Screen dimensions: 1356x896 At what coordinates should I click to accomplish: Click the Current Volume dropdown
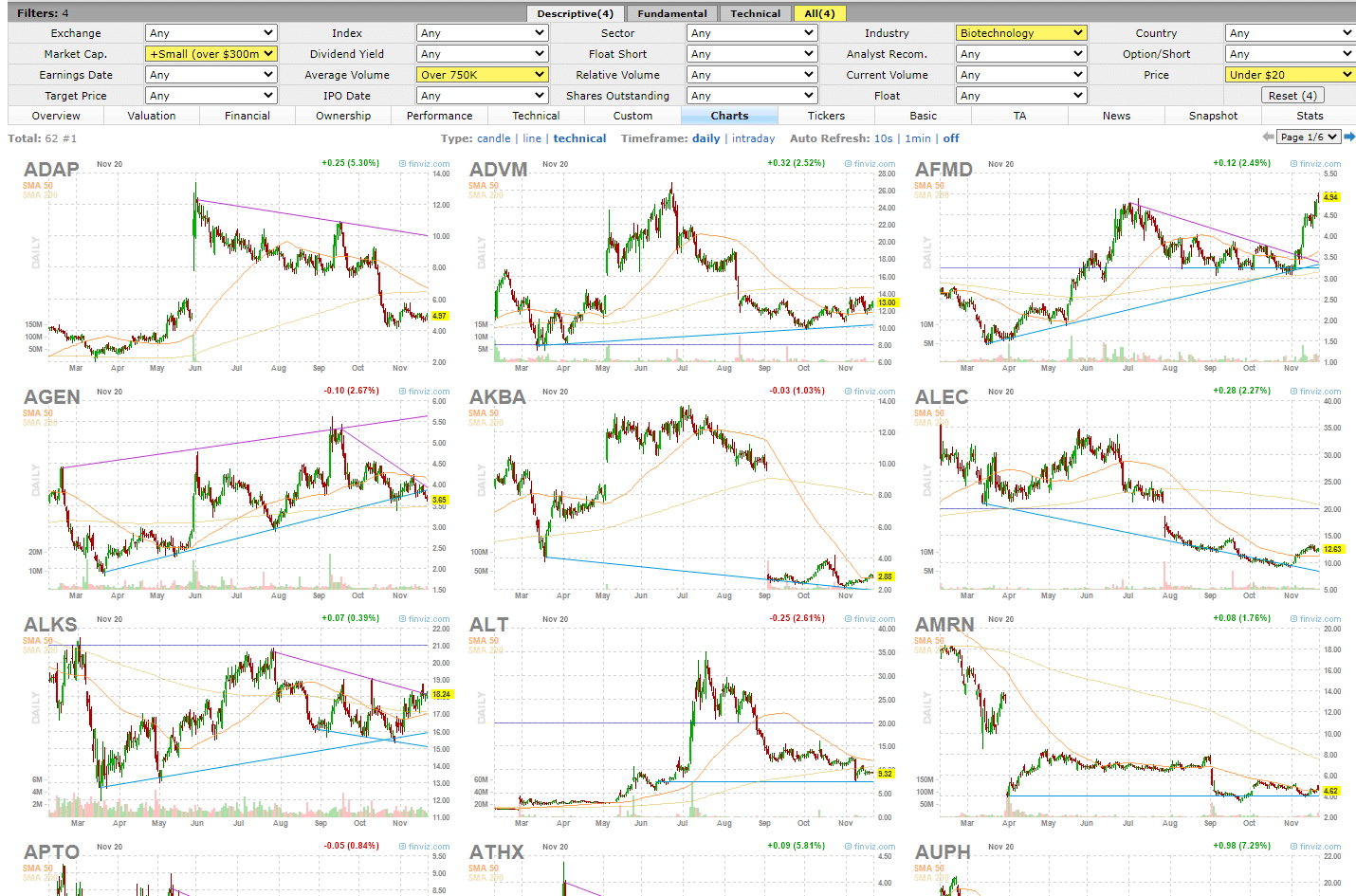click(x=1021, y=75)
